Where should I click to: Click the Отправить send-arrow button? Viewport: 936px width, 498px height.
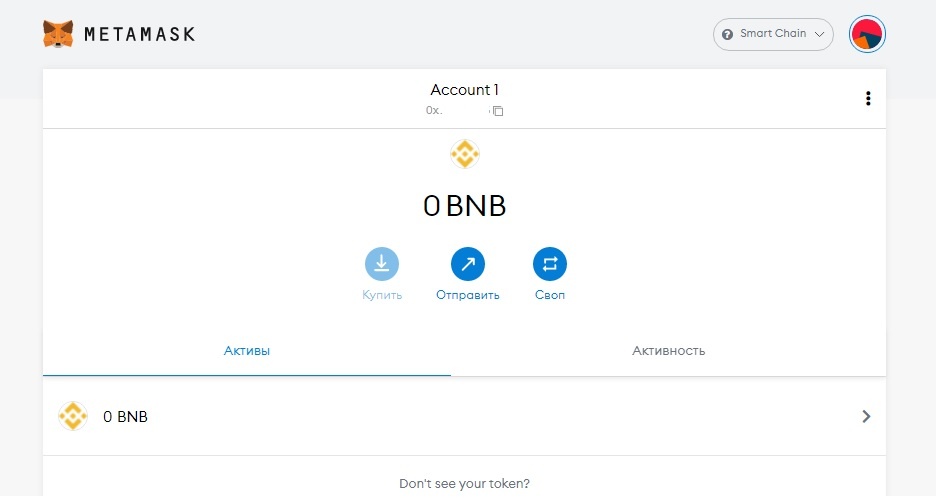(x=467, y=264)
